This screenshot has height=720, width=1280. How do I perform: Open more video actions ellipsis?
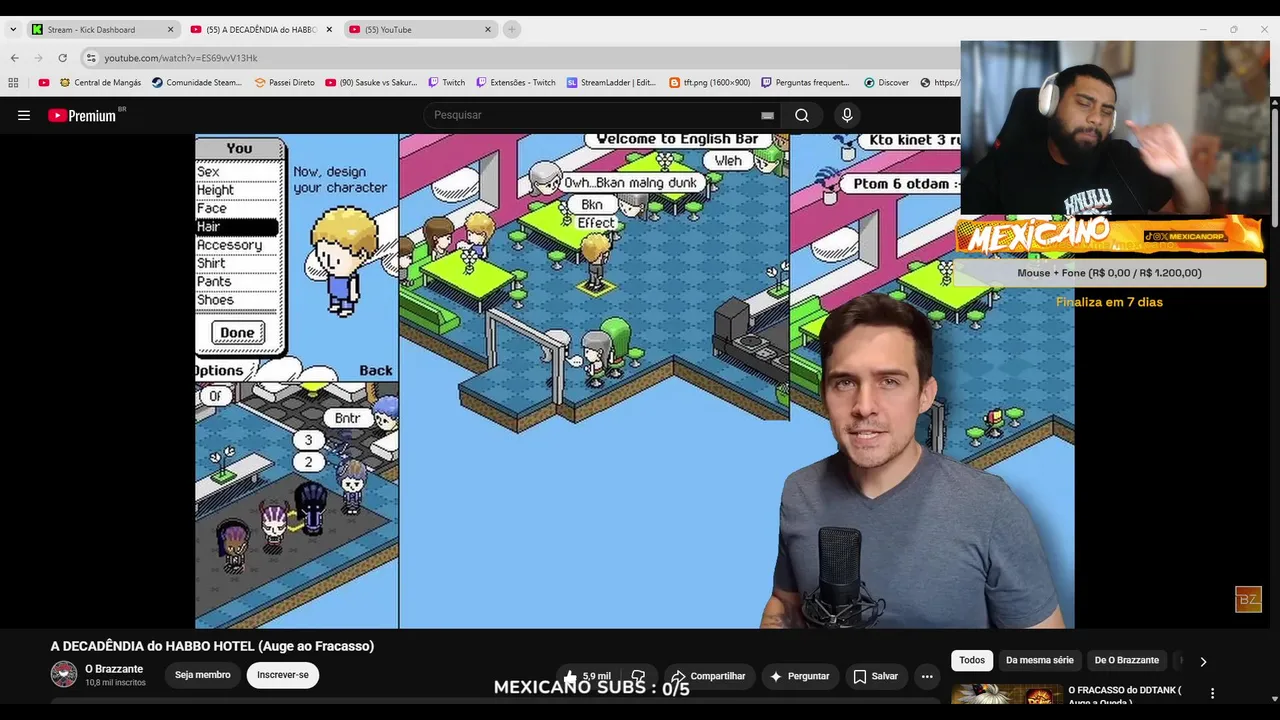[927, 676]
